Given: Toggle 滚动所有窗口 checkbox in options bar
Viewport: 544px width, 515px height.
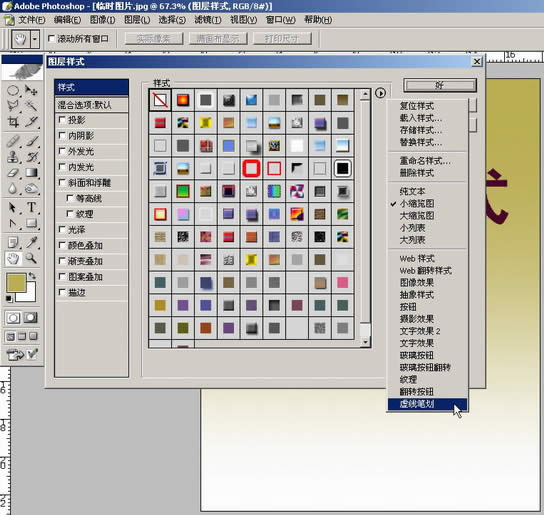Looking at the screenshot, I should coord(51,38).
